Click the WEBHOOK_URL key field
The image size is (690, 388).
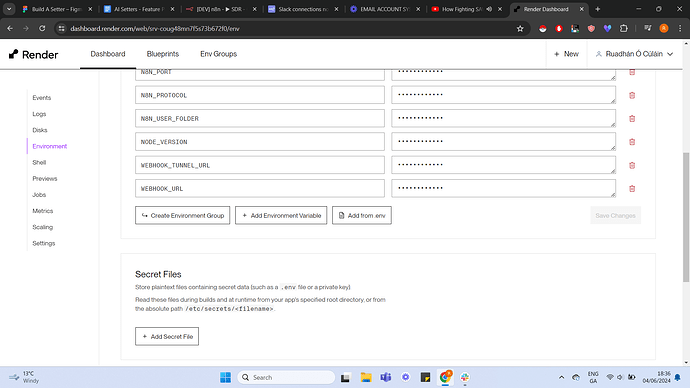coord(260,188)
